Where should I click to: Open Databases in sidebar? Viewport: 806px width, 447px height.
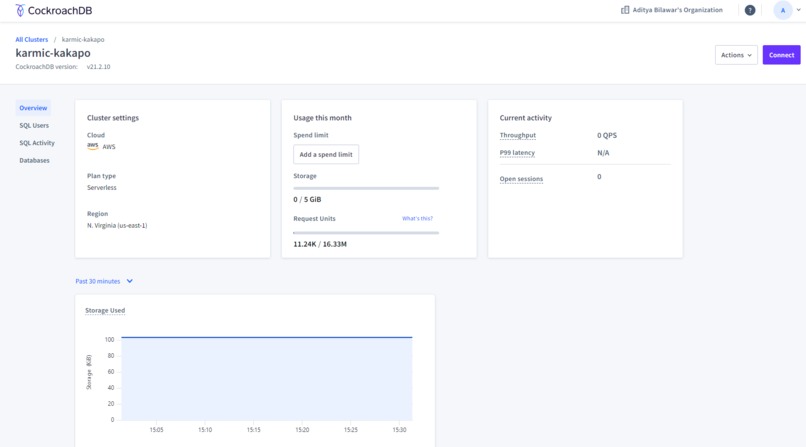point(34,160)
